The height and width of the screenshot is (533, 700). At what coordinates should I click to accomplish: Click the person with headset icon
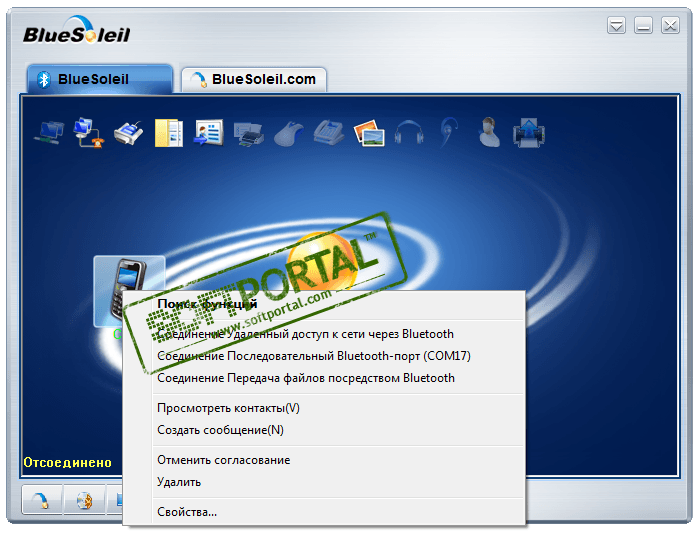coord(489,132)
